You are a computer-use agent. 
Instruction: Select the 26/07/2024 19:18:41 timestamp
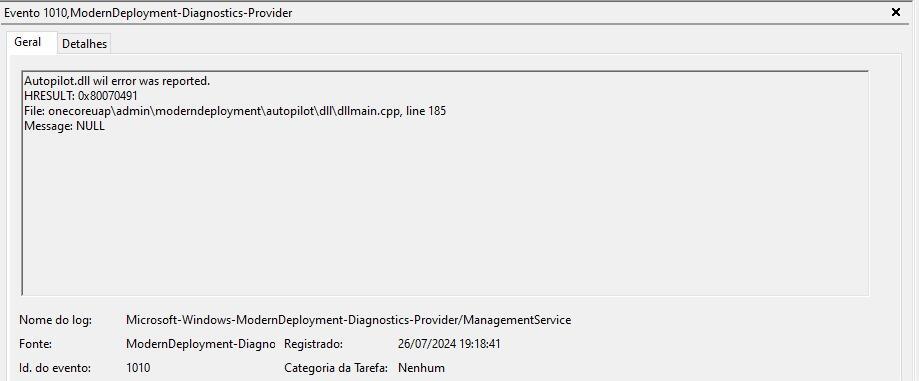pyautogui.click(x=449, y=344)
